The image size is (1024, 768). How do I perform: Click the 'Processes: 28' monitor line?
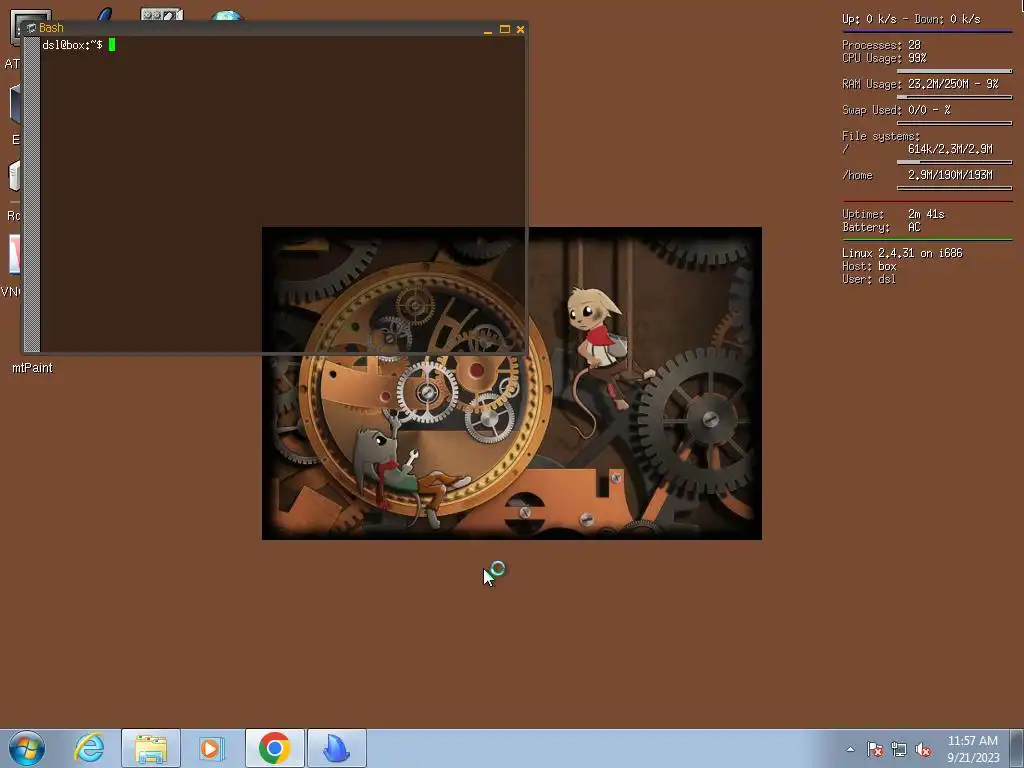(x=881, y=45)
